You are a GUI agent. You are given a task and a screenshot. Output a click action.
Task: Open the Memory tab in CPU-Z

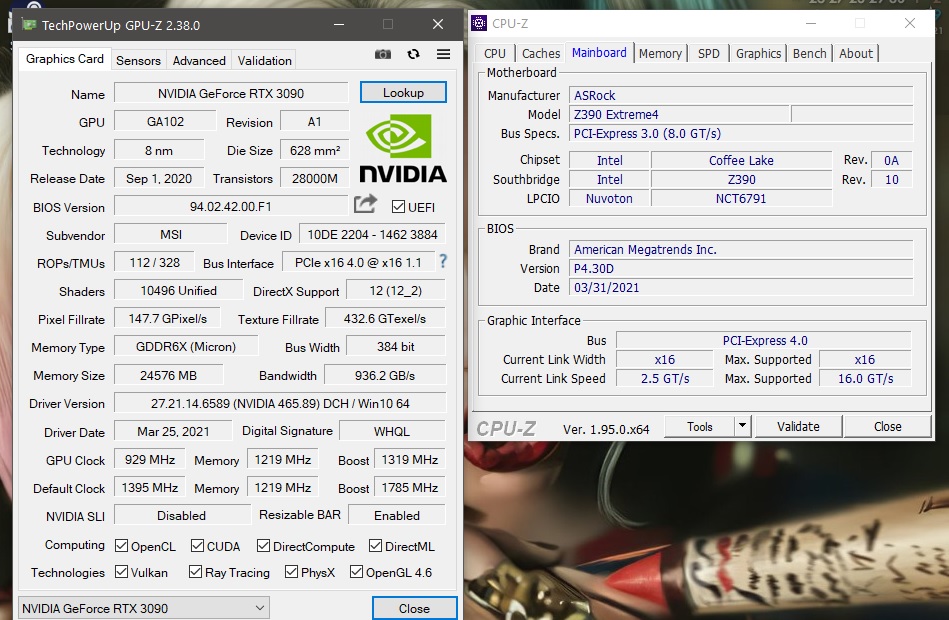(x=660, y=53)
